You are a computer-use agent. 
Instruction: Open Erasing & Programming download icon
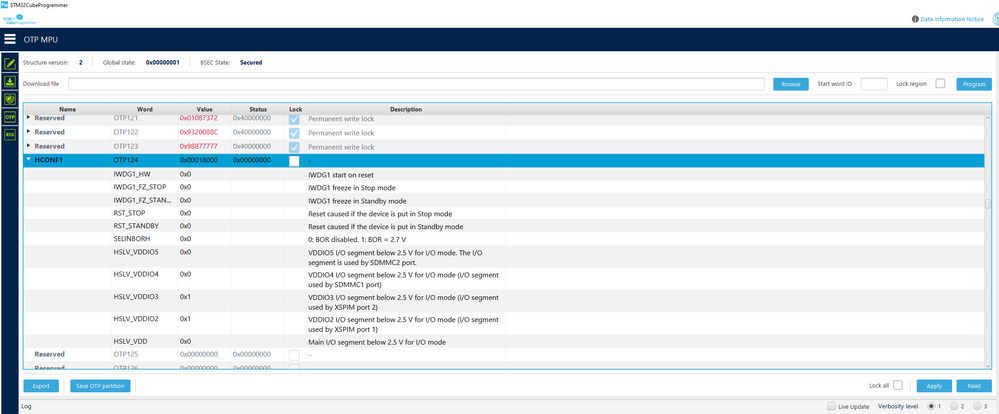(10, 82)
